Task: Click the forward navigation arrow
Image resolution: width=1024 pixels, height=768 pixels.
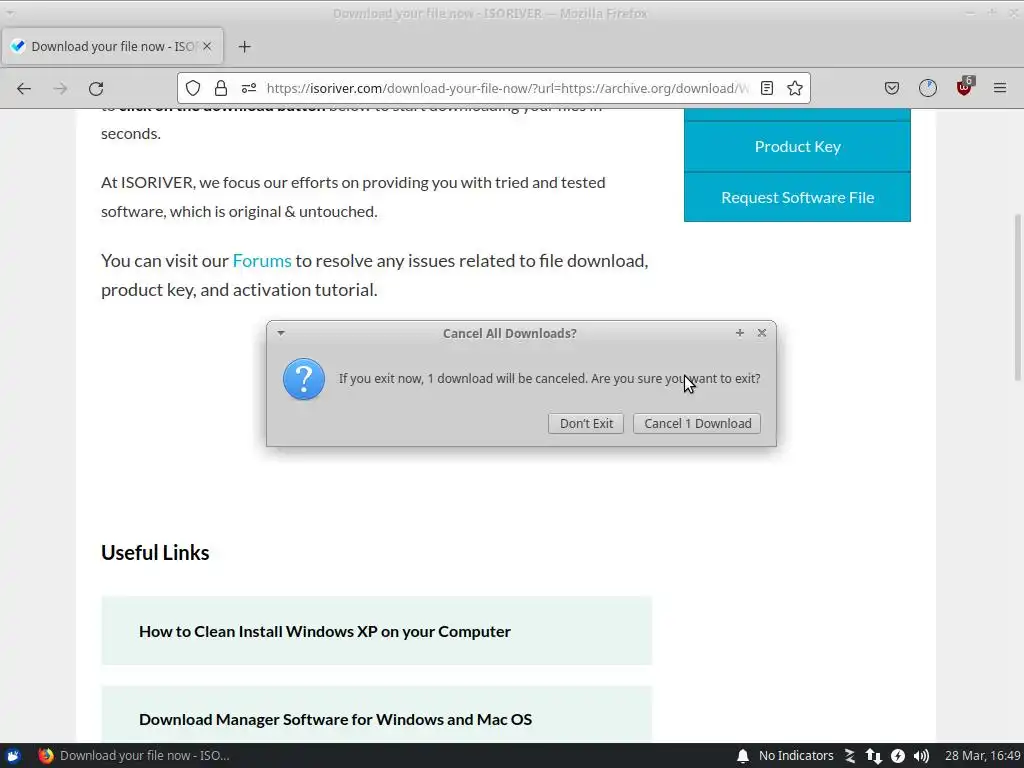Action: coord(60,88)
